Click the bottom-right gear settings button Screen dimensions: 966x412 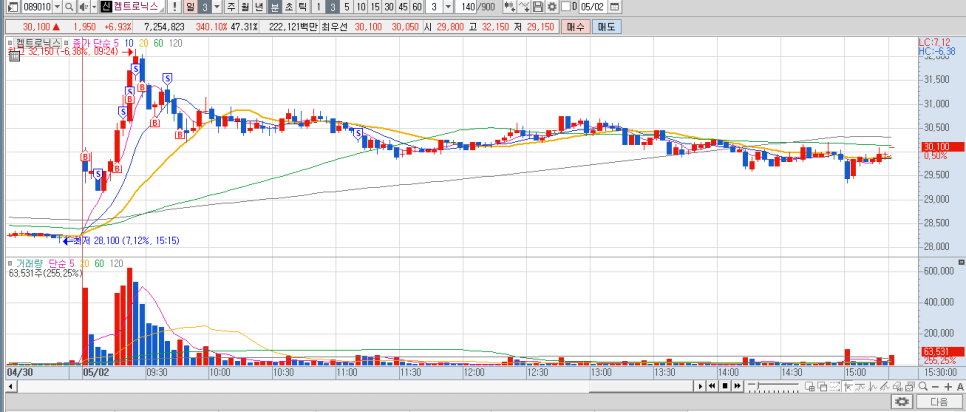[903, 402]
